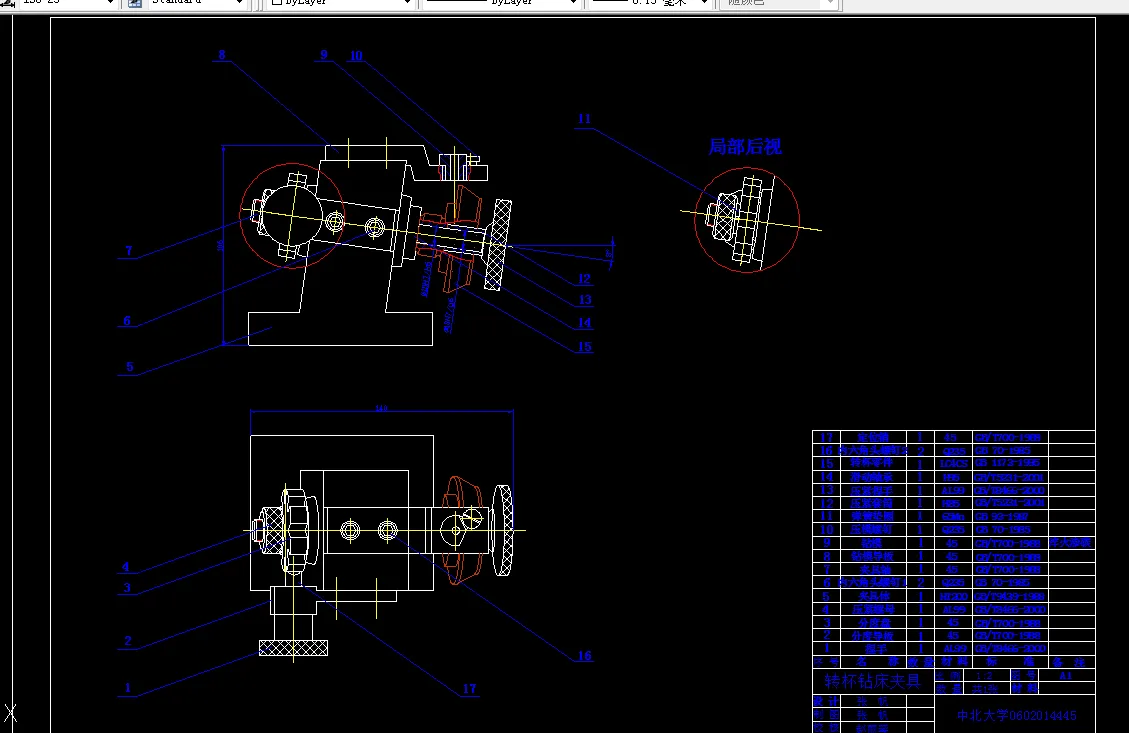Viewport: 1129px width, 733px height.
Task: Click the 压紧套筒 parts list cell
Action: pos(873,503)
